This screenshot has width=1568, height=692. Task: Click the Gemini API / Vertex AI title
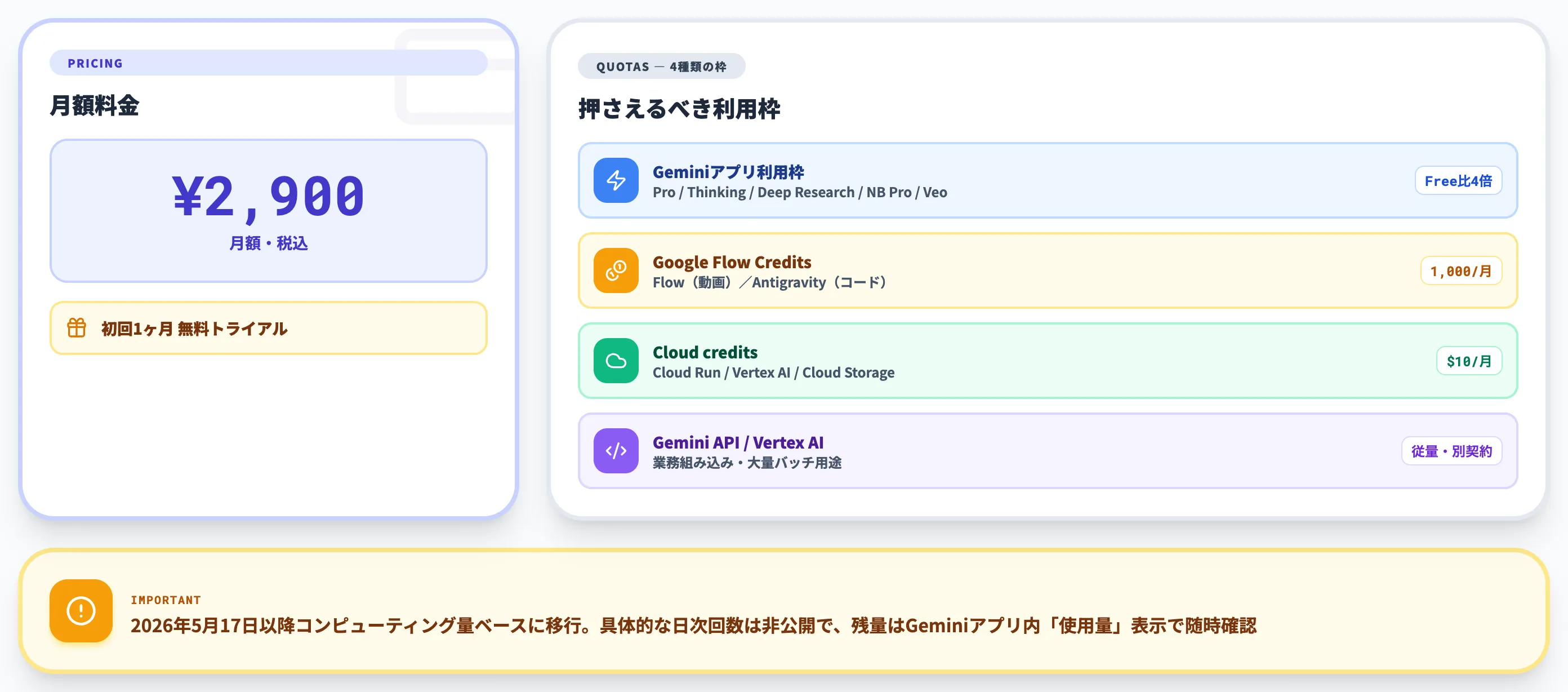(738, 442)
